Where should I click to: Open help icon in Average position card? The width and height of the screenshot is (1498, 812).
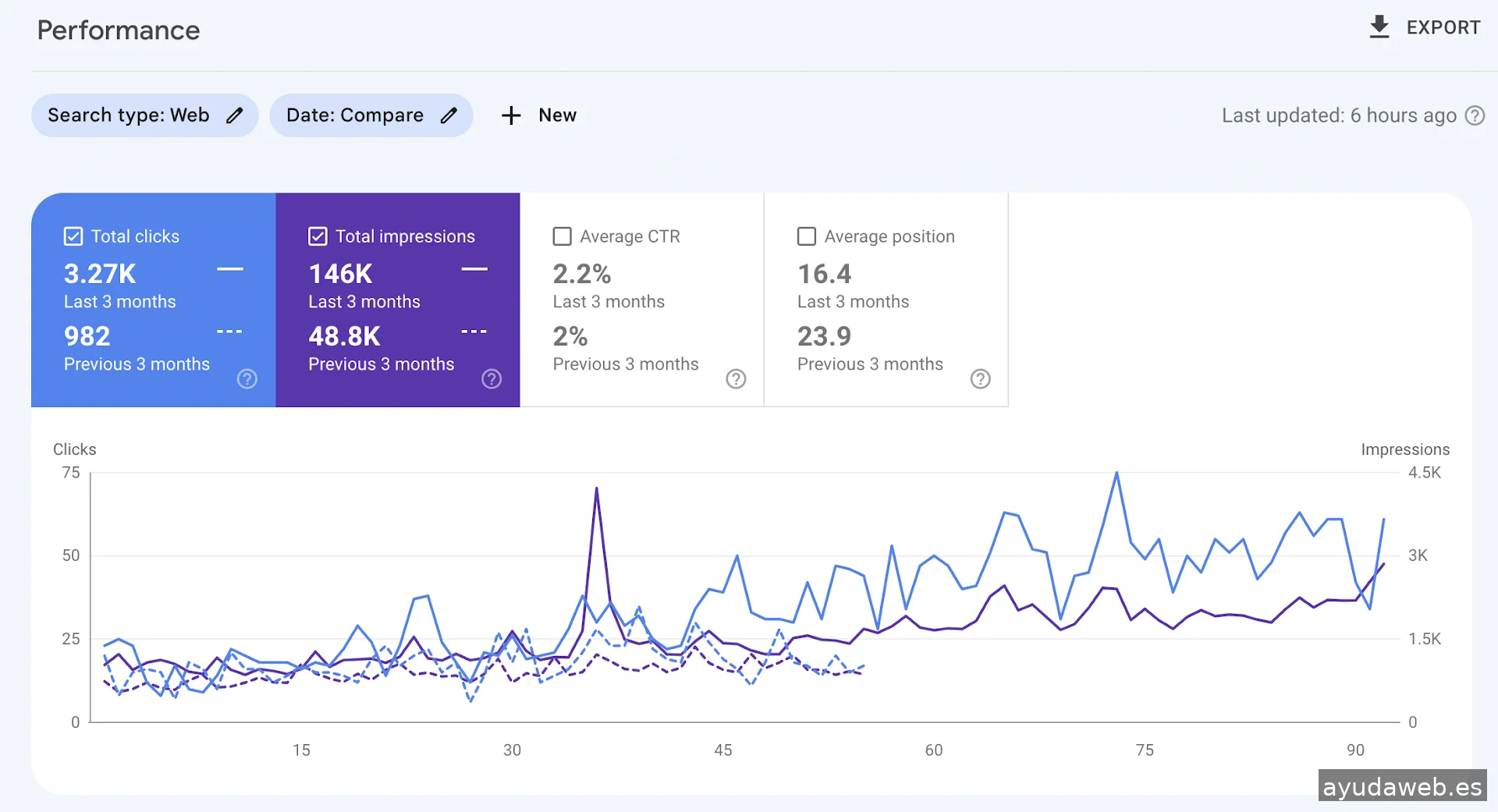click(980, 379)
